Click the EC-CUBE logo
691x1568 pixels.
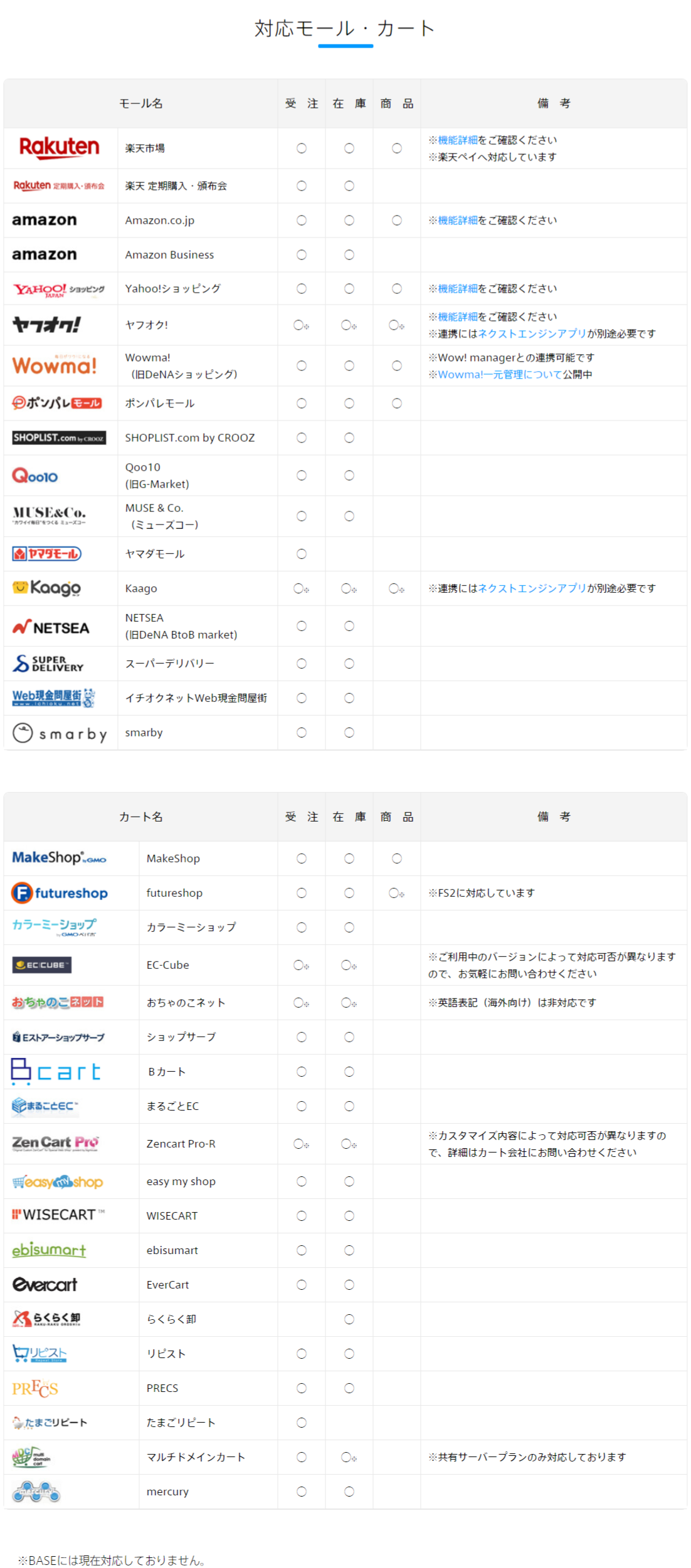pyautogui.click(x=42, y=965)
